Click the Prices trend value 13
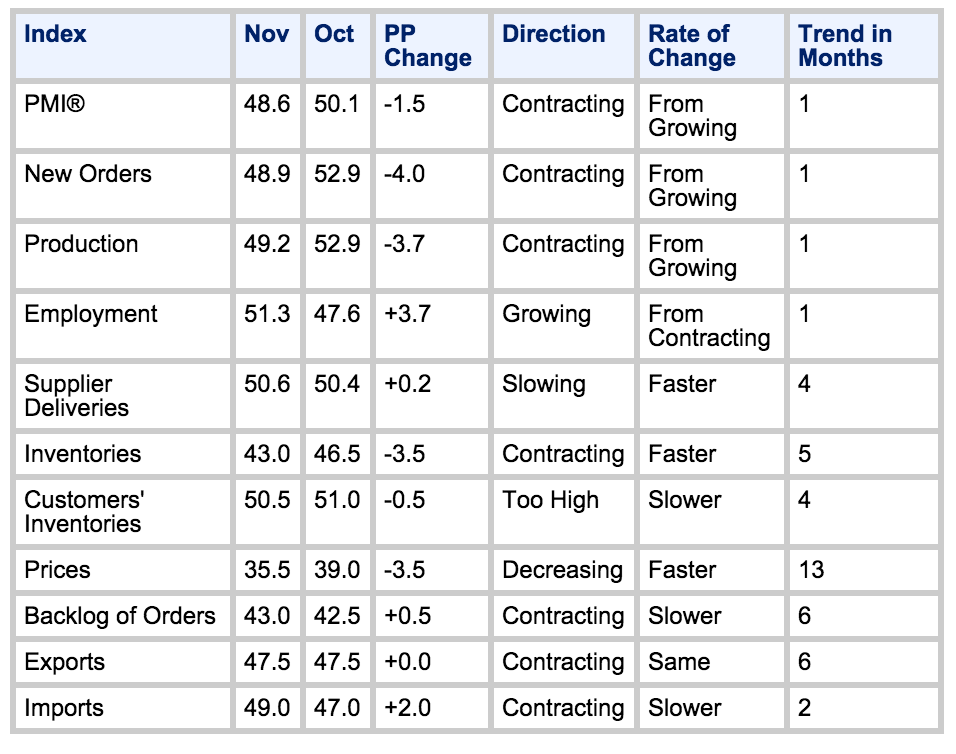Viewport: 956px width, 754px height. click(812, 570)
